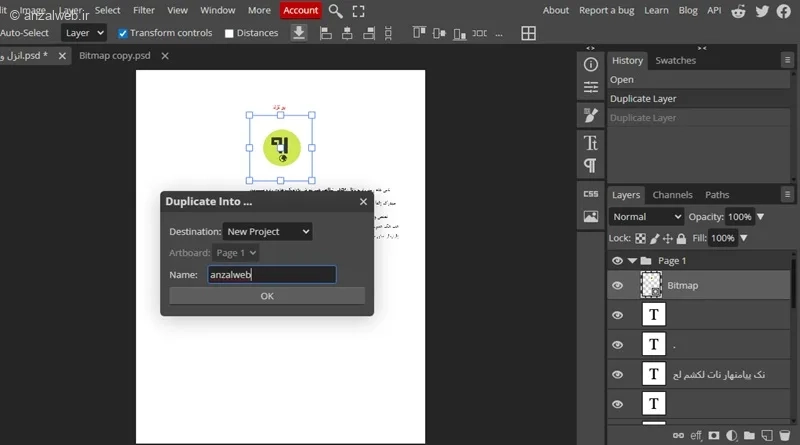Screen dimensions: 800x445
Task: Open the Properties sliders panel icon
Action: 591,87
